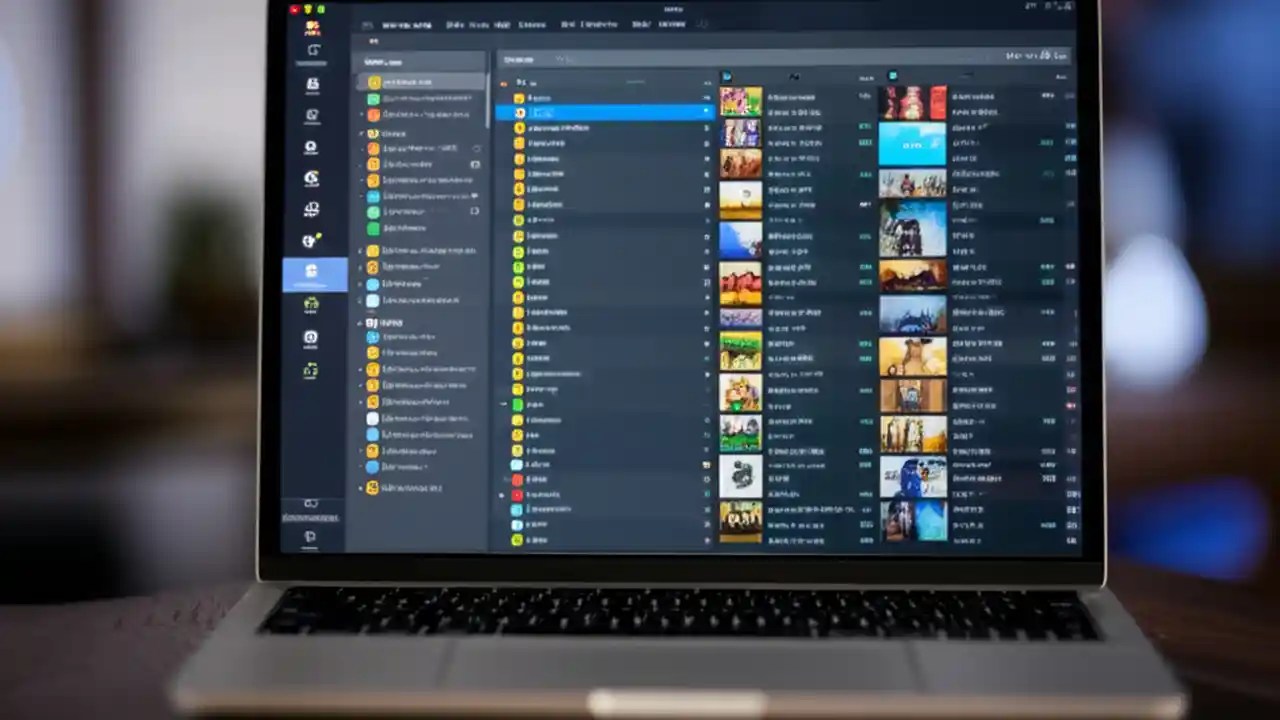Click the link text at the sidebar bottom
1280x720 pixels.
coord(311,518)
